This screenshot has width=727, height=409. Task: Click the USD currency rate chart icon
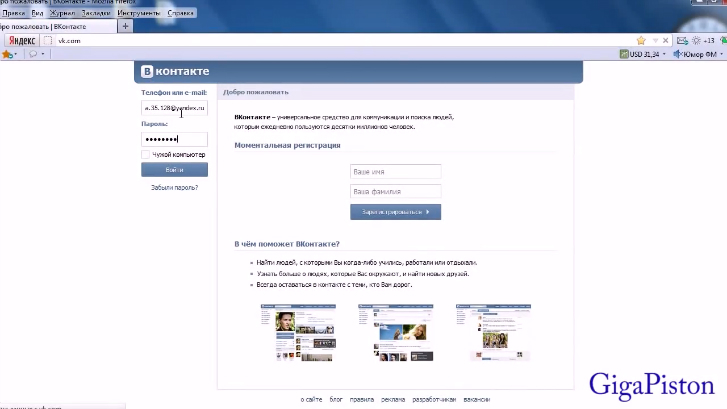click(624, 54)
